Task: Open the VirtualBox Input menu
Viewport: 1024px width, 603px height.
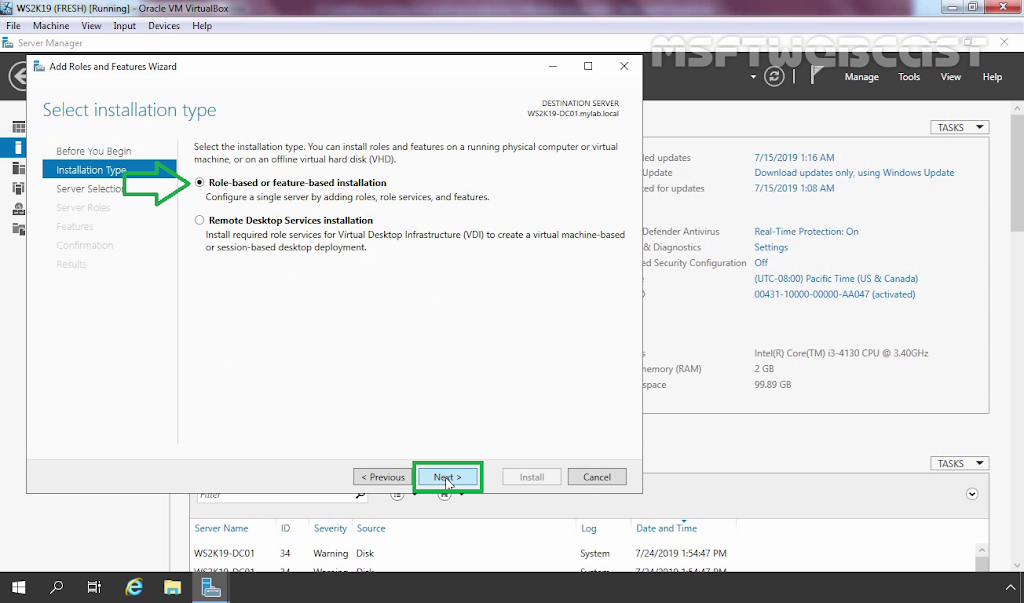Action: tap(124, 26)
